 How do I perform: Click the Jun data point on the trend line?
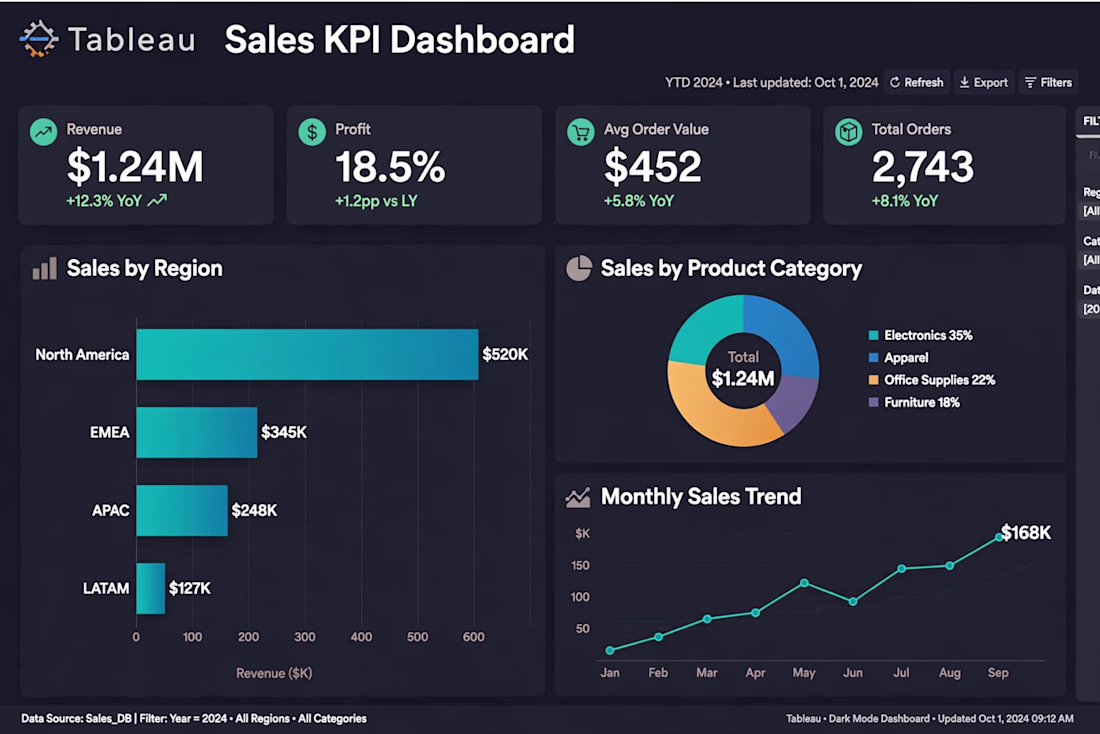[x=853, y=601]
